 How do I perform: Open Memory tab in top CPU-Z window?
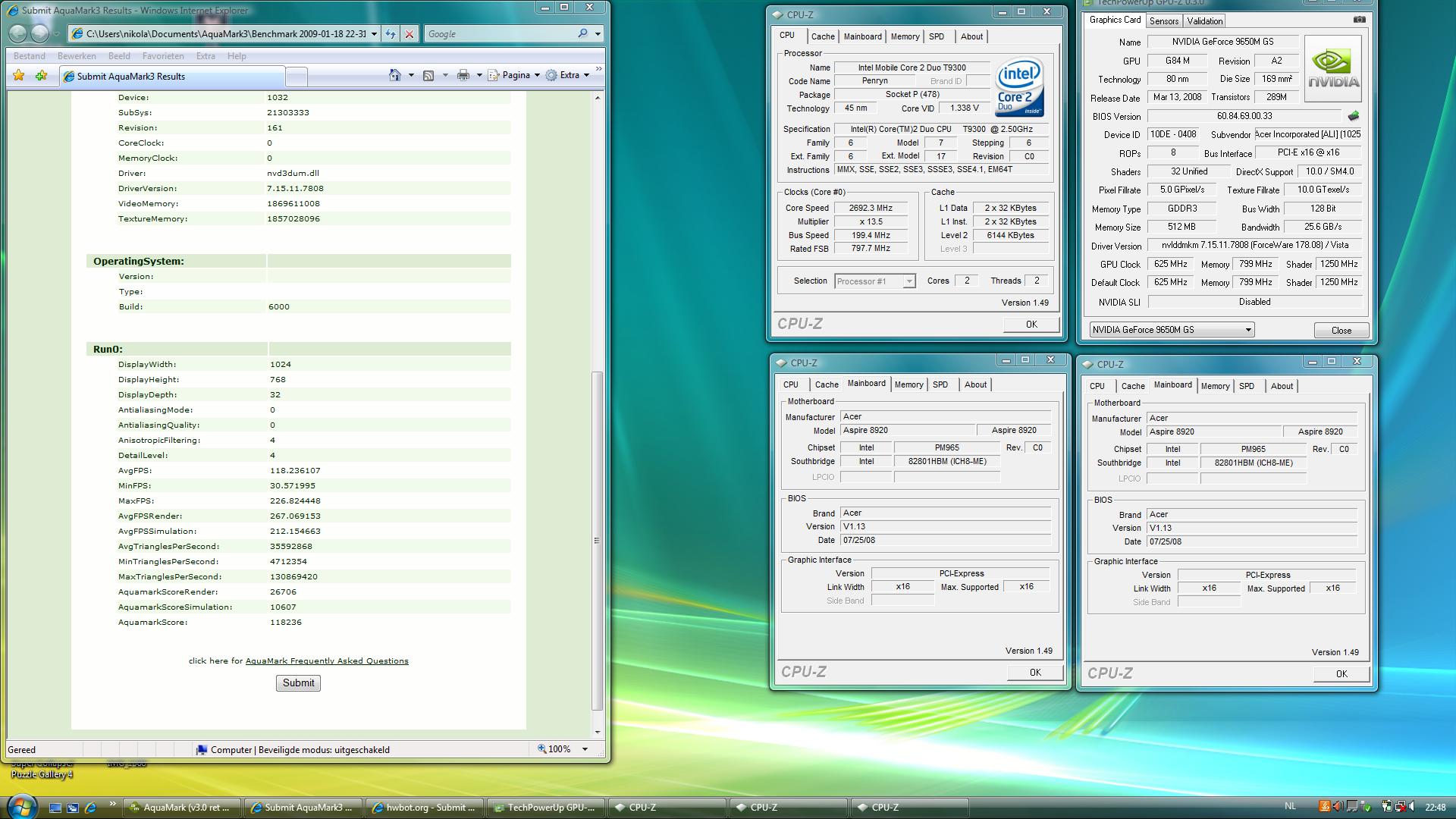905,36
